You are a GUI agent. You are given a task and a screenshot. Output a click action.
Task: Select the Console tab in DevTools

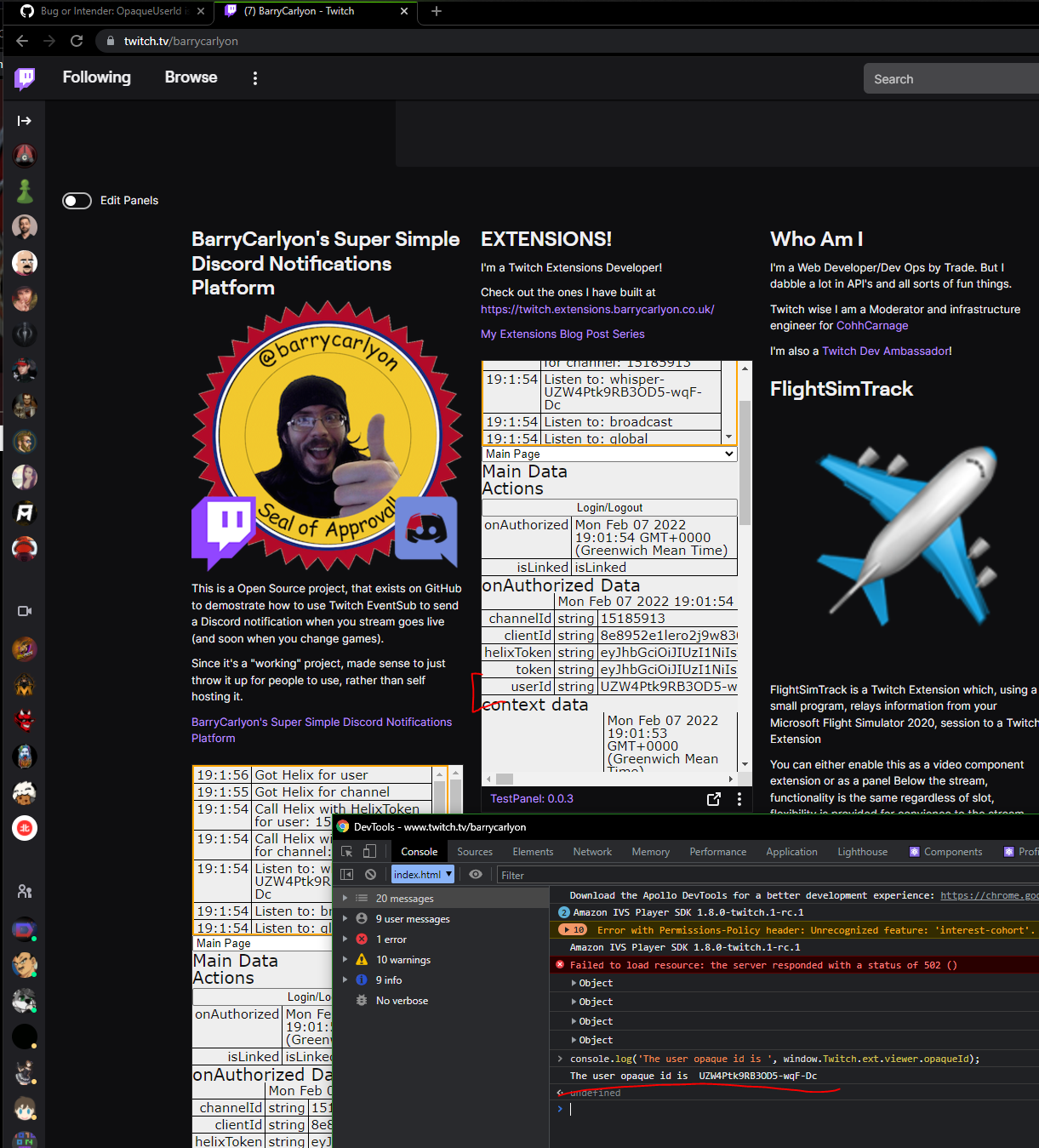click(420, 852)
